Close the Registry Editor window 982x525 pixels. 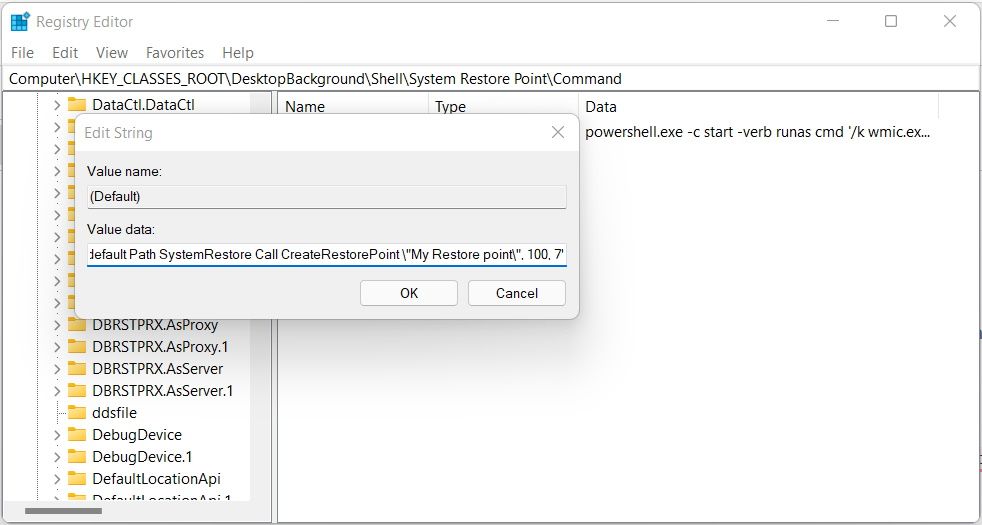click(949, 21)
